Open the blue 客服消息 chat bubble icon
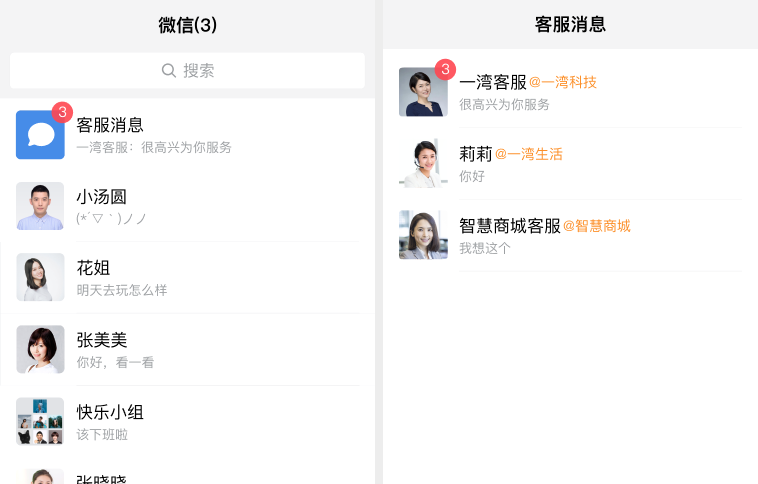 pyautogui.click(x=40, y=135)
